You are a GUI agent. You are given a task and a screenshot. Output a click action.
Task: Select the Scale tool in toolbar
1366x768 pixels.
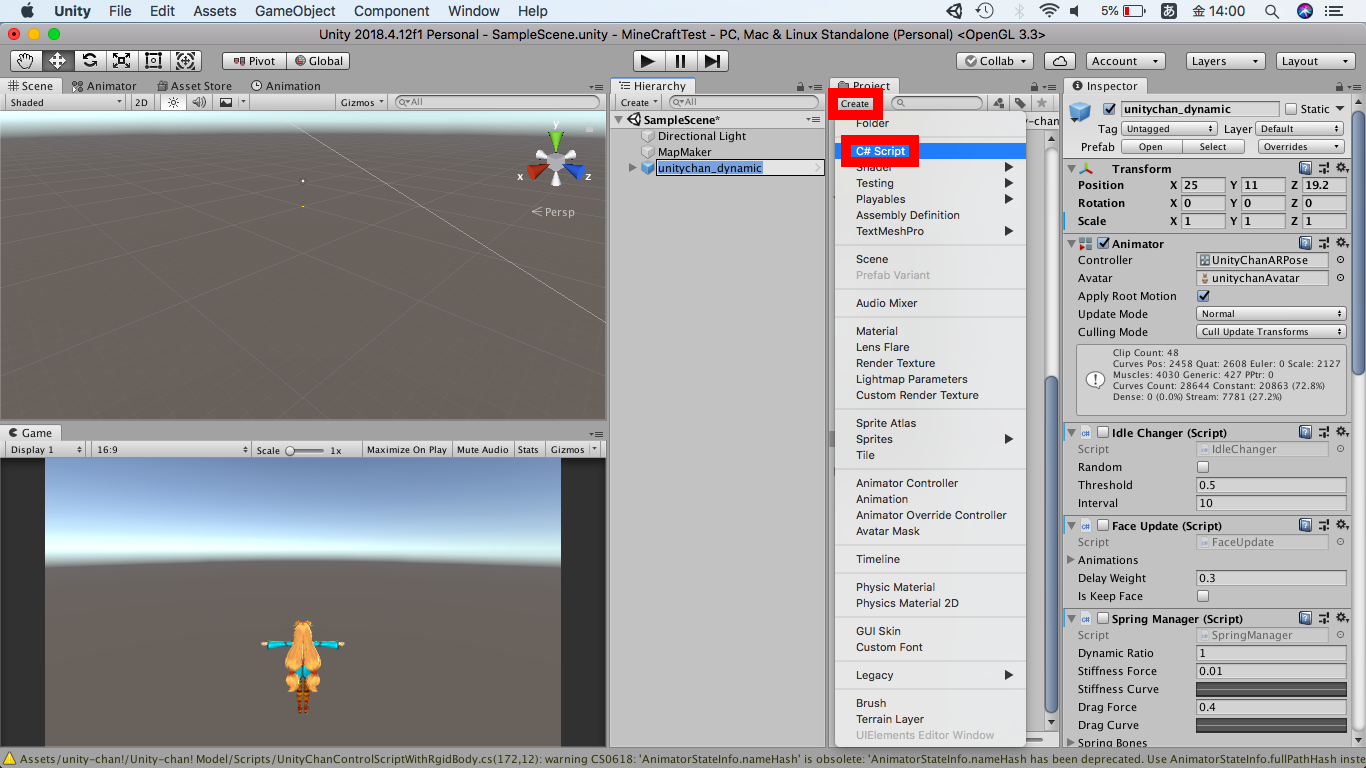[121, 61]
